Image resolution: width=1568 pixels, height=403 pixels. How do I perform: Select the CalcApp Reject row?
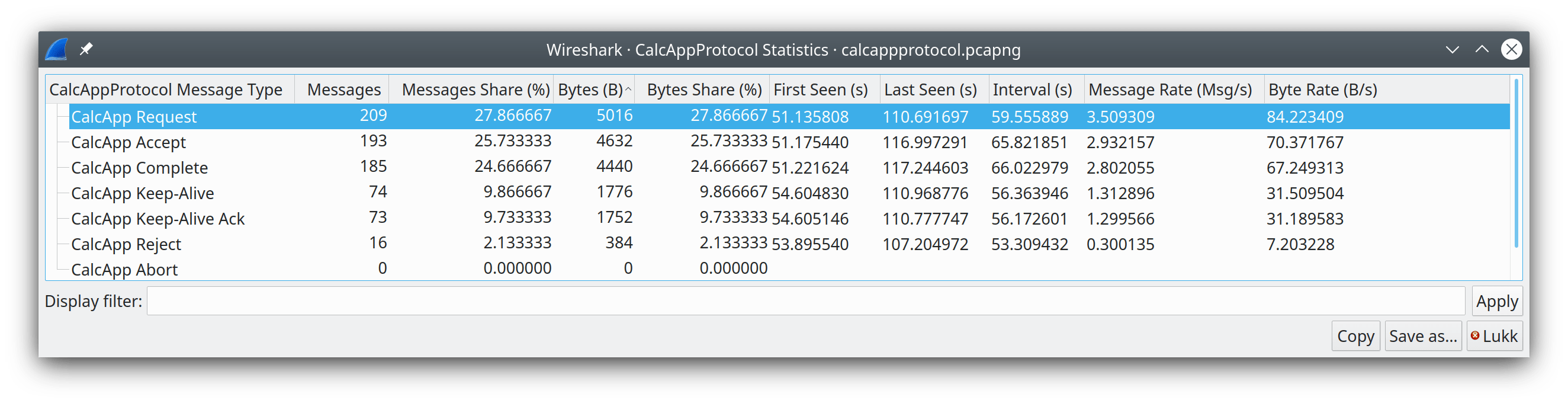(126, 245)
